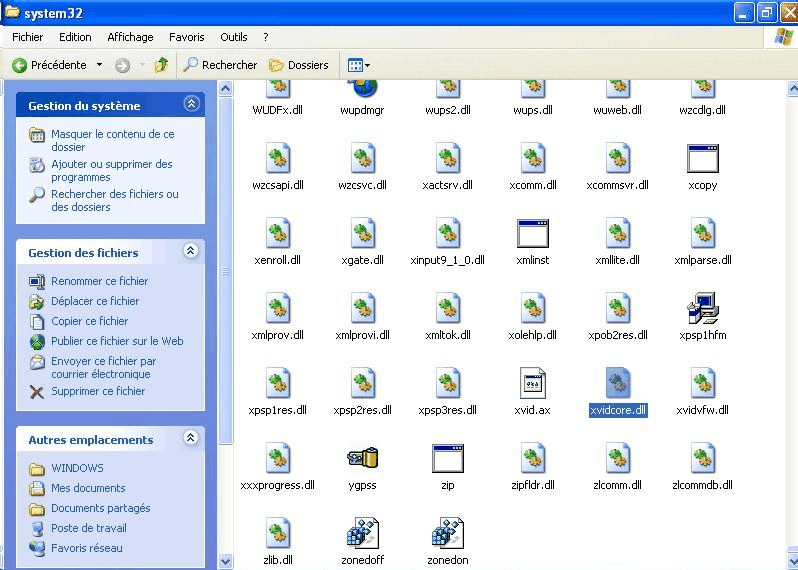Select the xactsrv.dll file icon
The width and height of the screenshot is (798, 570).
click(x=447, y=158)
